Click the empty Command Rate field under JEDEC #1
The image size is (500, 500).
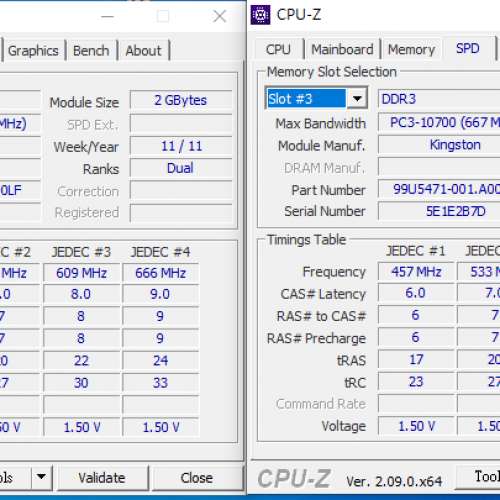point(416,404)
